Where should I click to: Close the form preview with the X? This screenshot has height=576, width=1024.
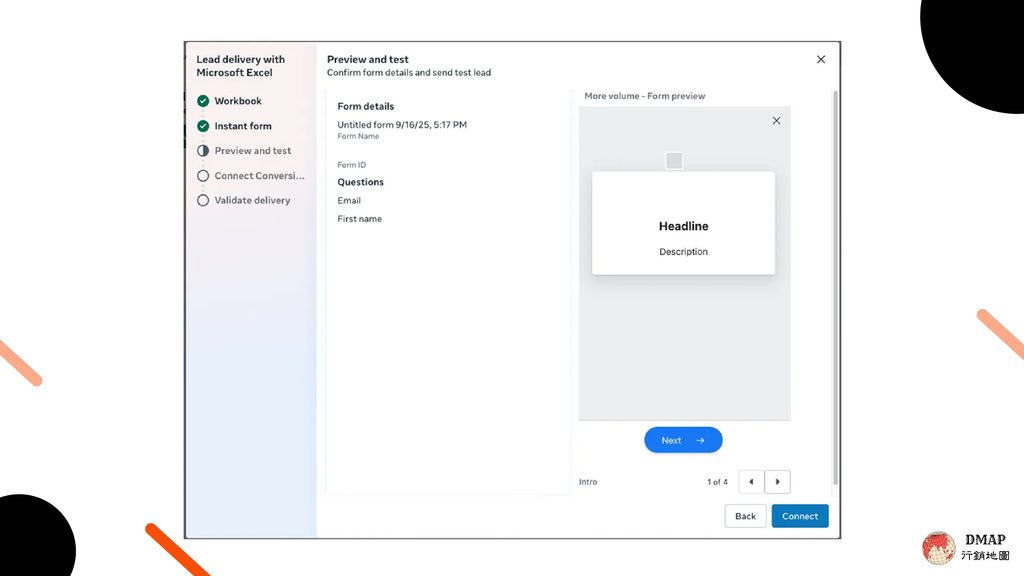click(776, 121)
